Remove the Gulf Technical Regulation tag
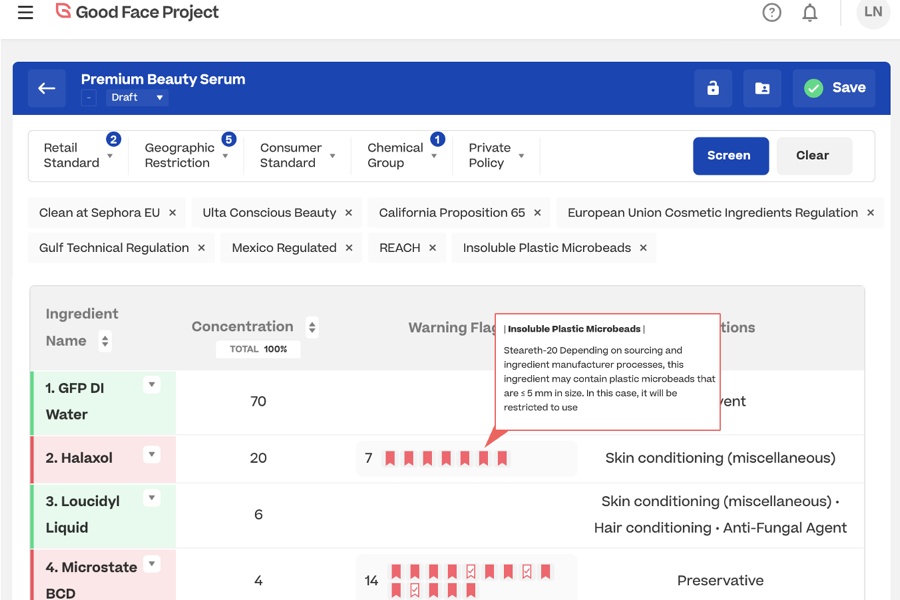 (201, 248)
